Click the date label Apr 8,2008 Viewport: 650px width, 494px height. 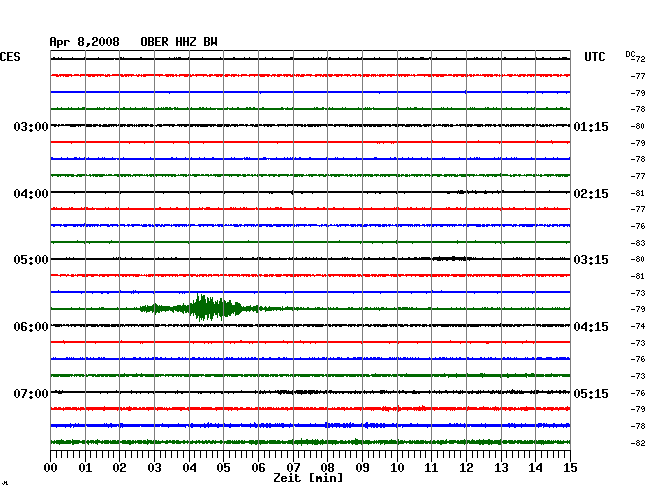[x=84, y=42]
